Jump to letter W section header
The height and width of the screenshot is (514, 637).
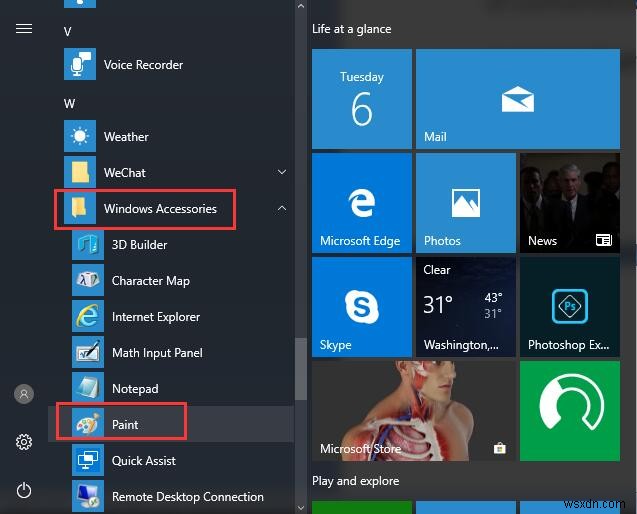point(69,104)
